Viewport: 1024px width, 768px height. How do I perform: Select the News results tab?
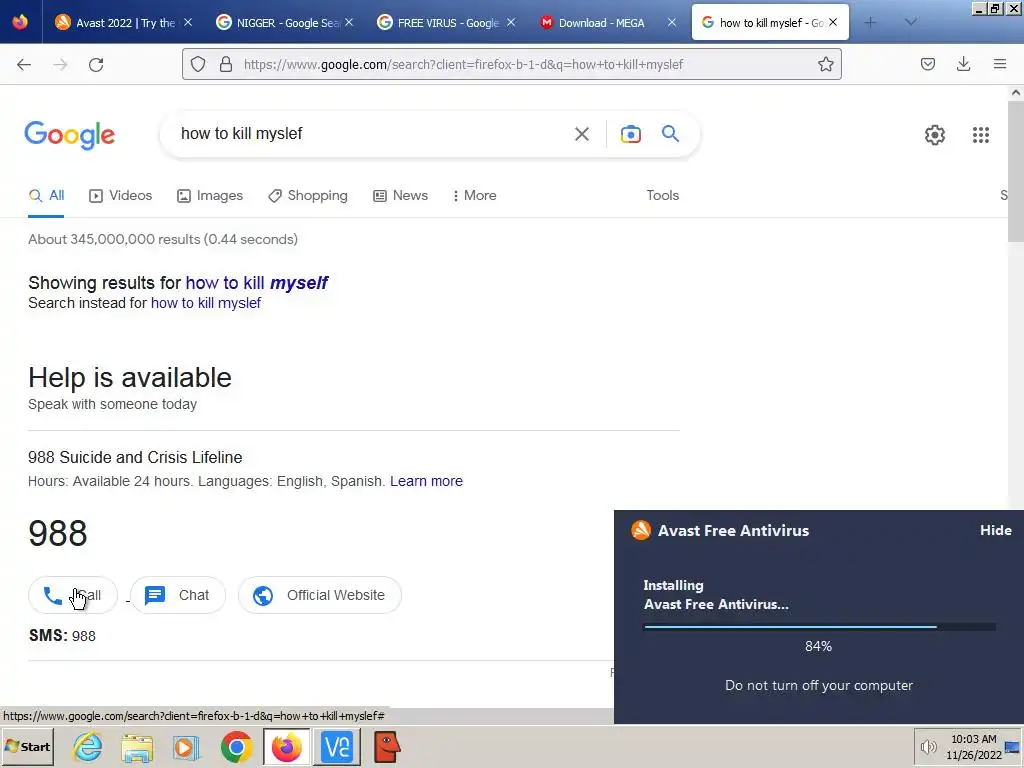[x=400, y=195]
